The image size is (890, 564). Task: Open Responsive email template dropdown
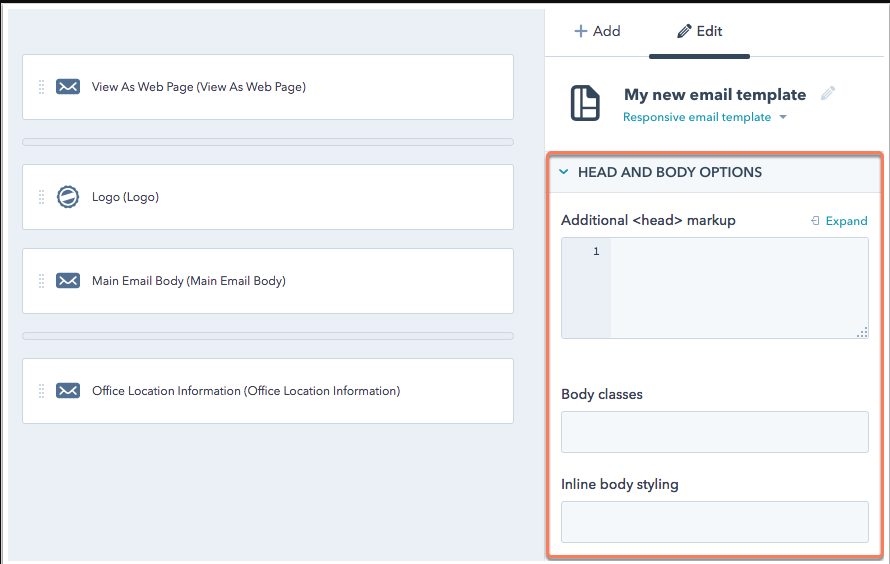coord(705,117)
